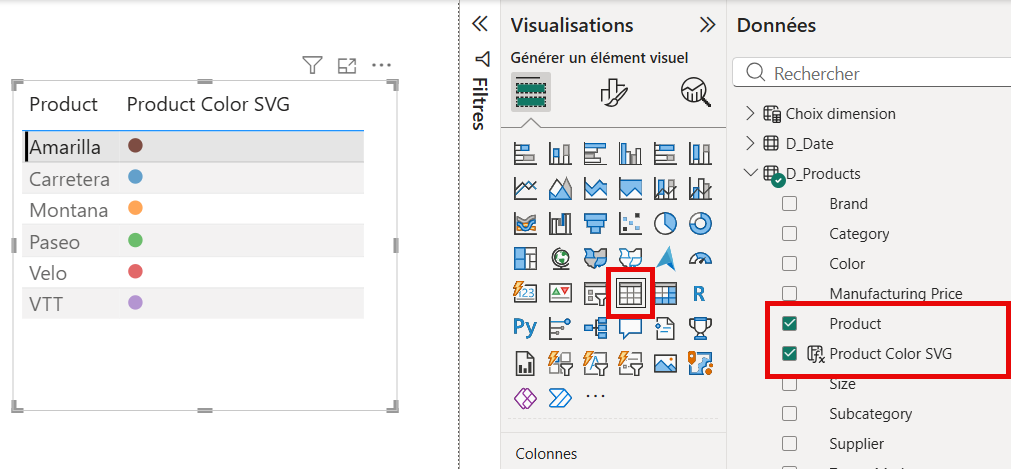The height and width of the screenshot is (469, 1011).
Task: Select the R script visual
Action: coord(699,293)
